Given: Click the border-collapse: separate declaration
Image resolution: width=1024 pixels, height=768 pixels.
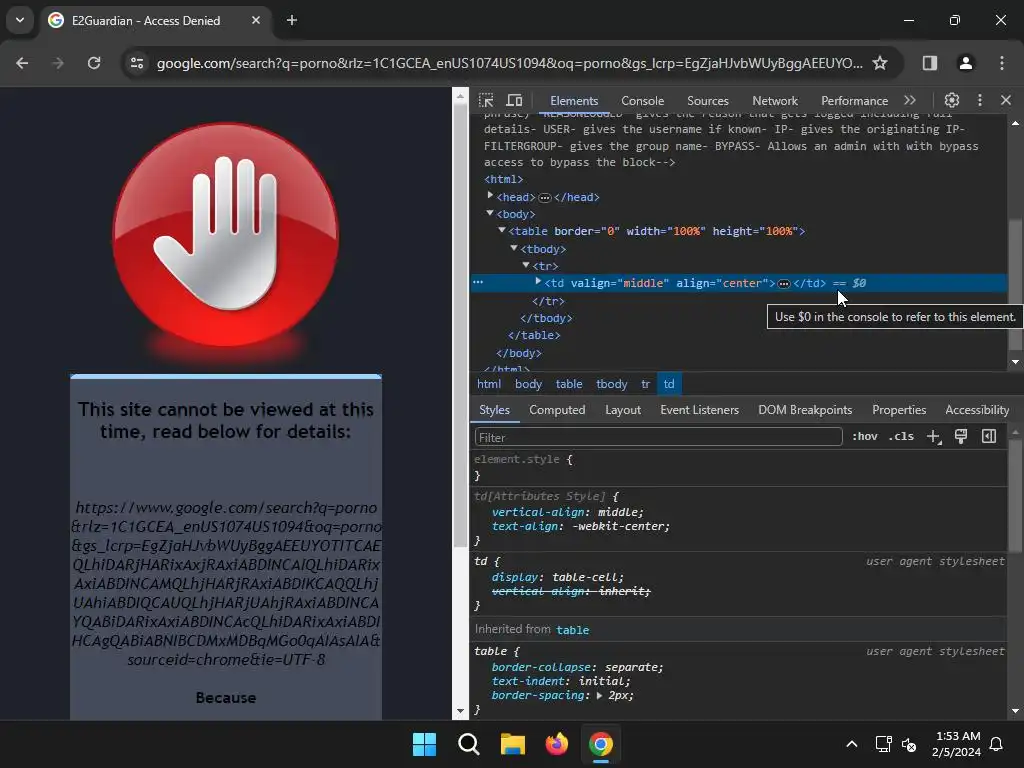Looking at the screenshot, I should click(x=577, y=667).
